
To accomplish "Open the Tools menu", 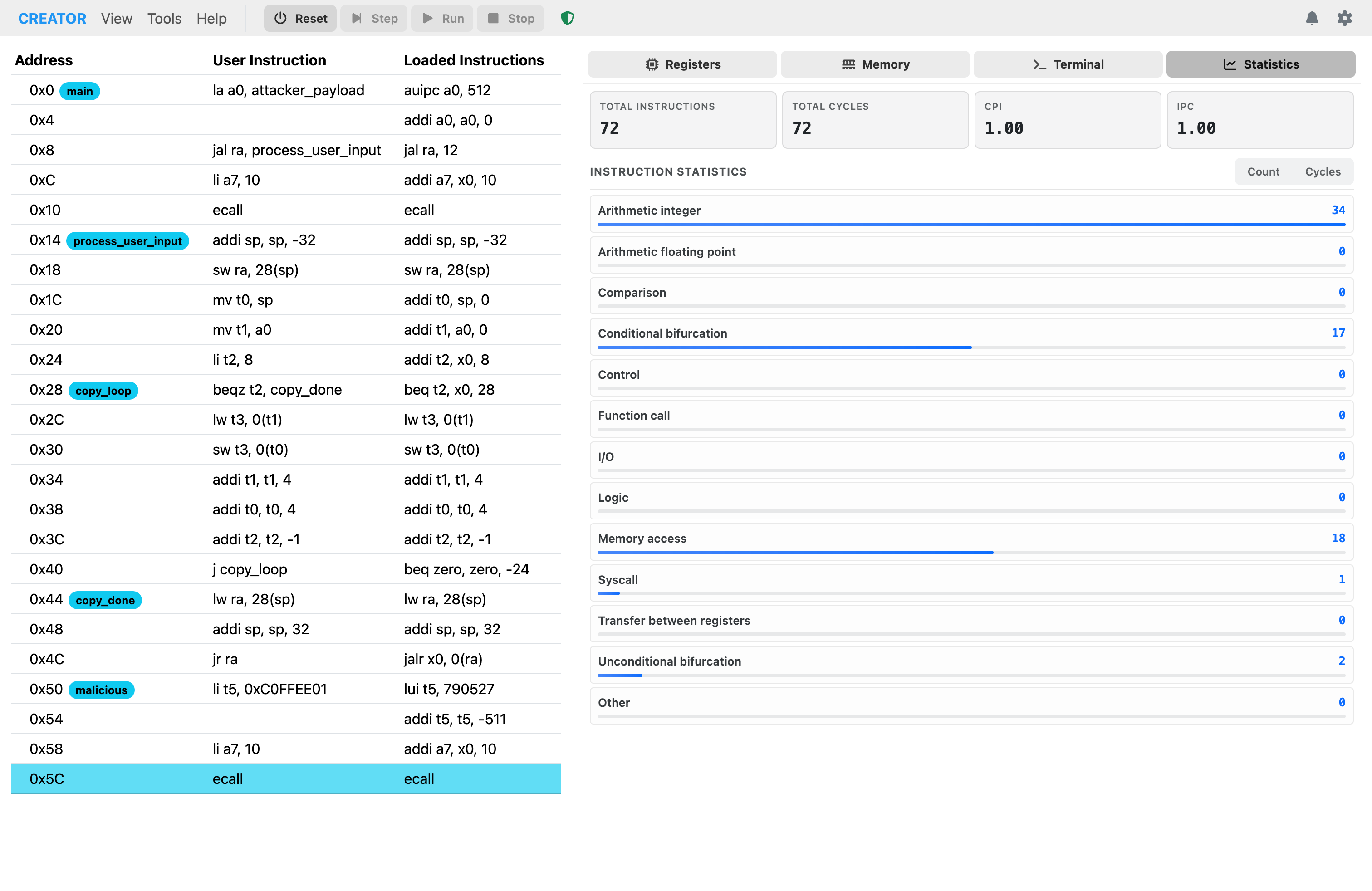I will pos(164,19).
